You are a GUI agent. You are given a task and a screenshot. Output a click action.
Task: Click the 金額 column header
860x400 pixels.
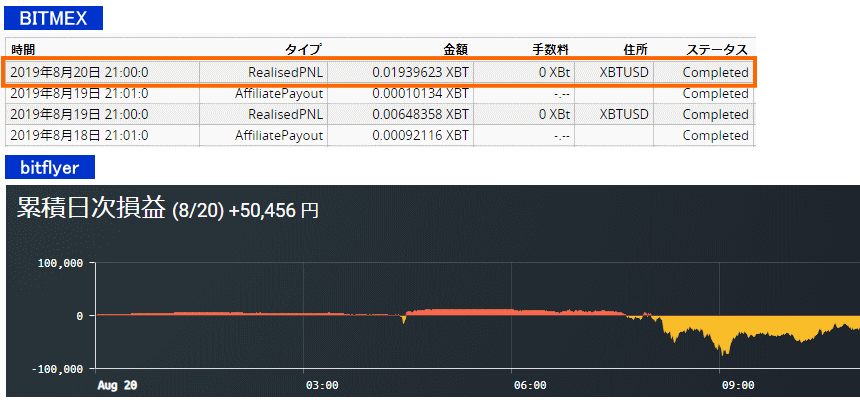[455, 49]
